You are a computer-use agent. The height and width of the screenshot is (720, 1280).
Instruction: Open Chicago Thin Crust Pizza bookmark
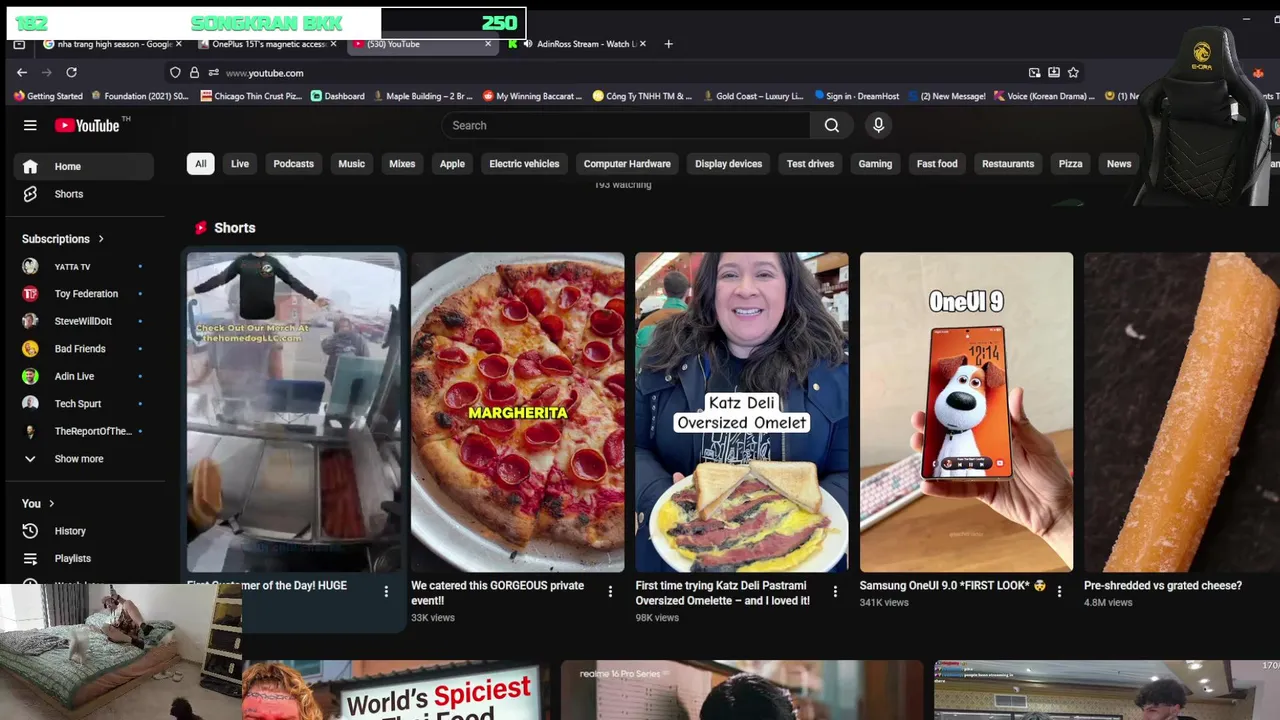[x=251, y=96]
